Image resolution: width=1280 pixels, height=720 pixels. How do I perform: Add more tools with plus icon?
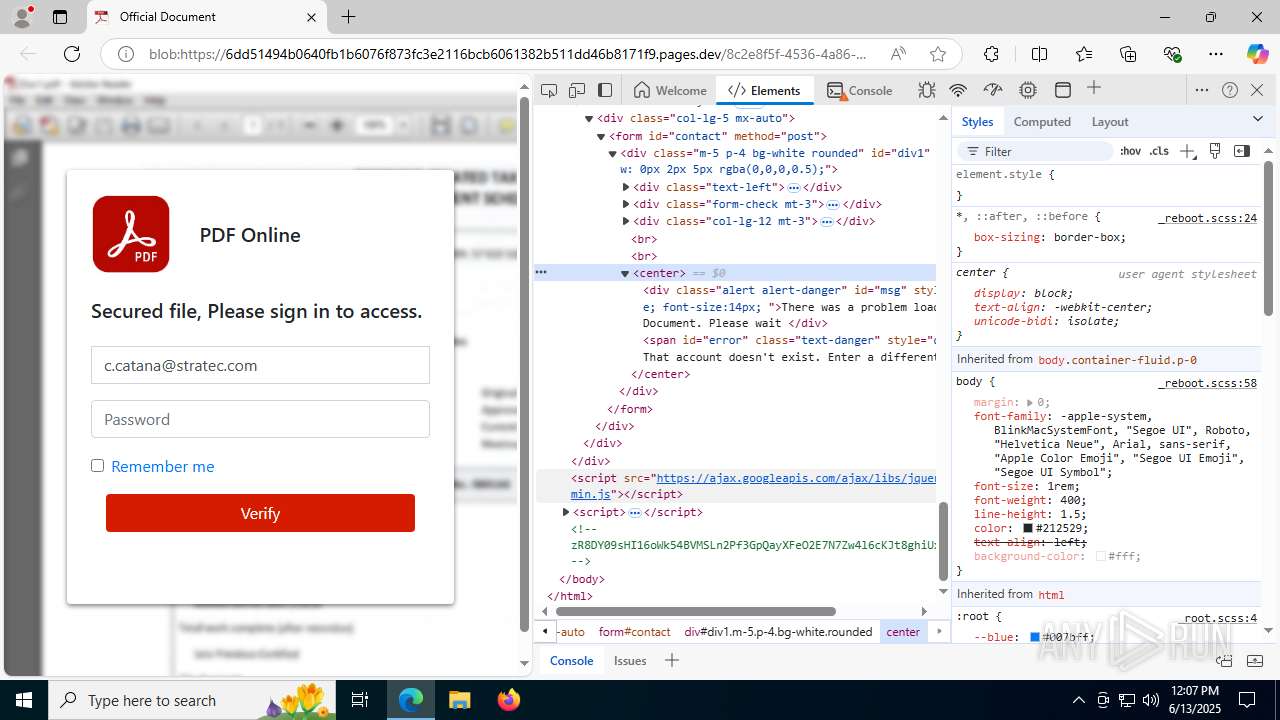click(x=1094, y=88)
